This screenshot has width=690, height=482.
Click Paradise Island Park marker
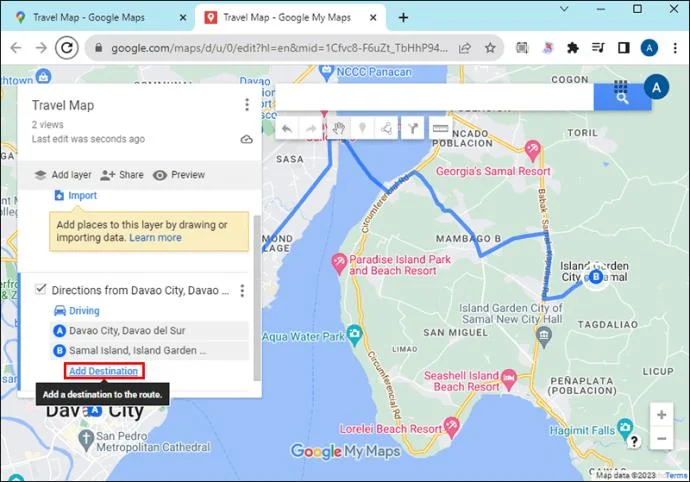pyautogui.click(x=339, y=264)
